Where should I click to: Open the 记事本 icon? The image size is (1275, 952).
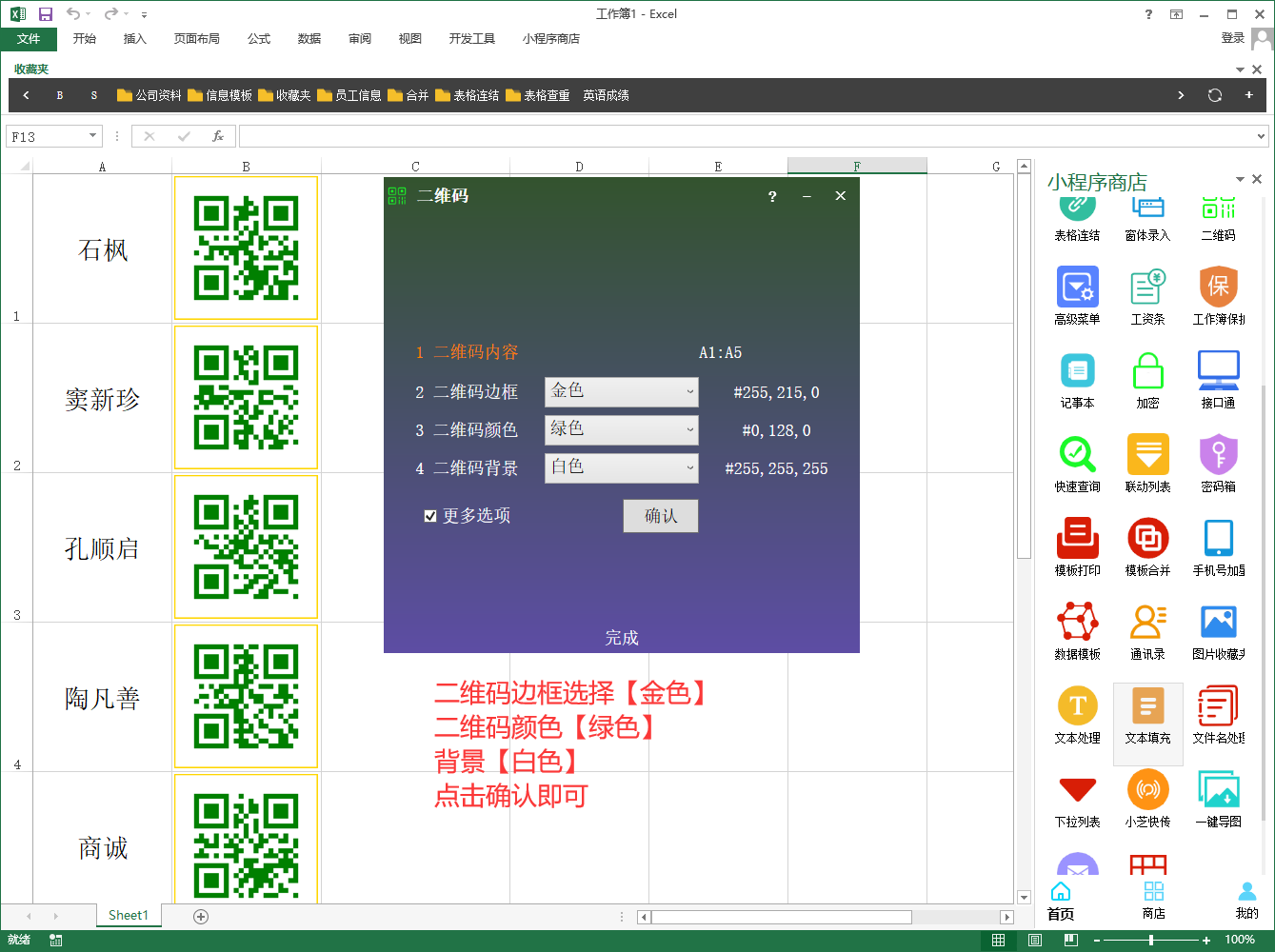1077,370
